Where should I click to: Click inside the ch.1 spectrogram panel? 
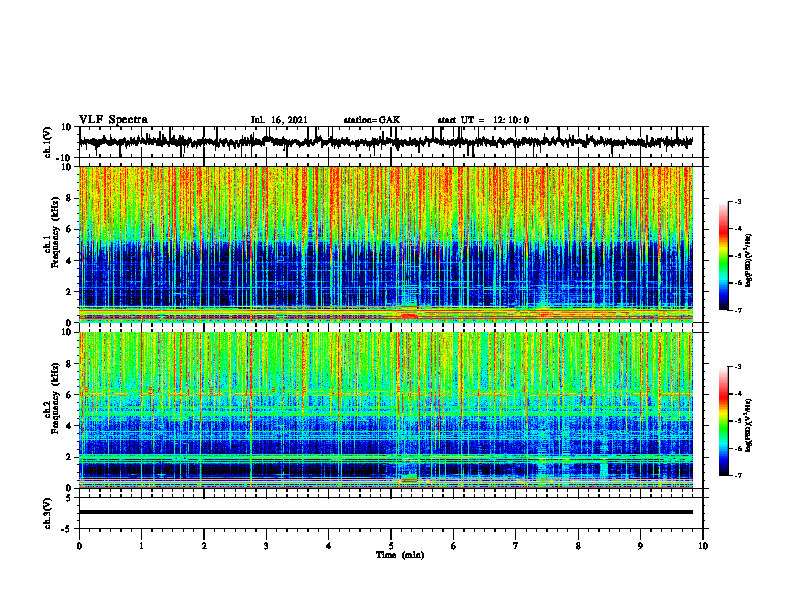tap(385, 244)
